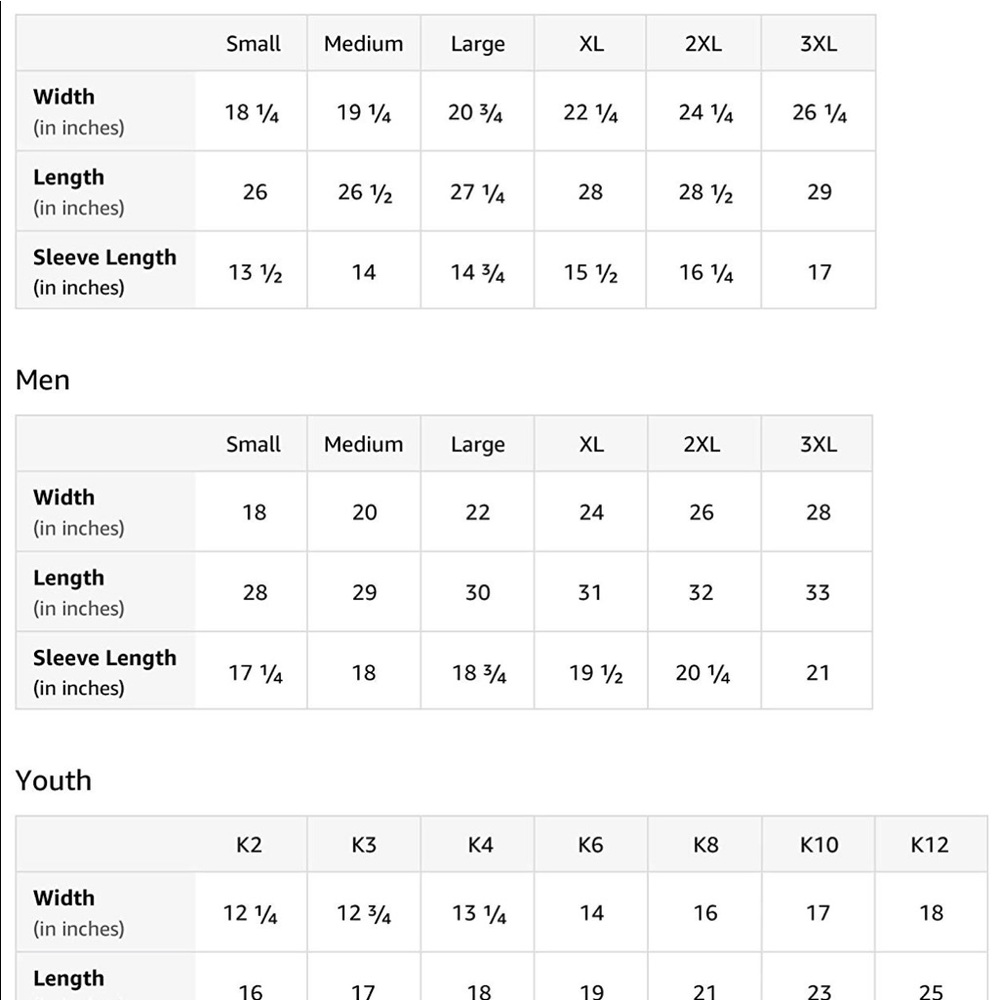This screenshot has width=1000, height=1000.
Task: Select the 26 ¼ width cell under 3XL
Action: tap(818, 112)
